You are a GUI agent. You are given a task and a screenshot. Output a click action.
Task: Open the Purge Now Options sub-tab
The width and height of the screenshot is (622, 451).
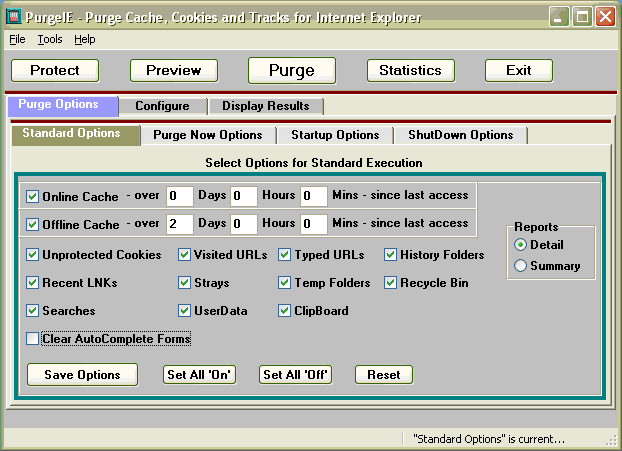[208, 135]
